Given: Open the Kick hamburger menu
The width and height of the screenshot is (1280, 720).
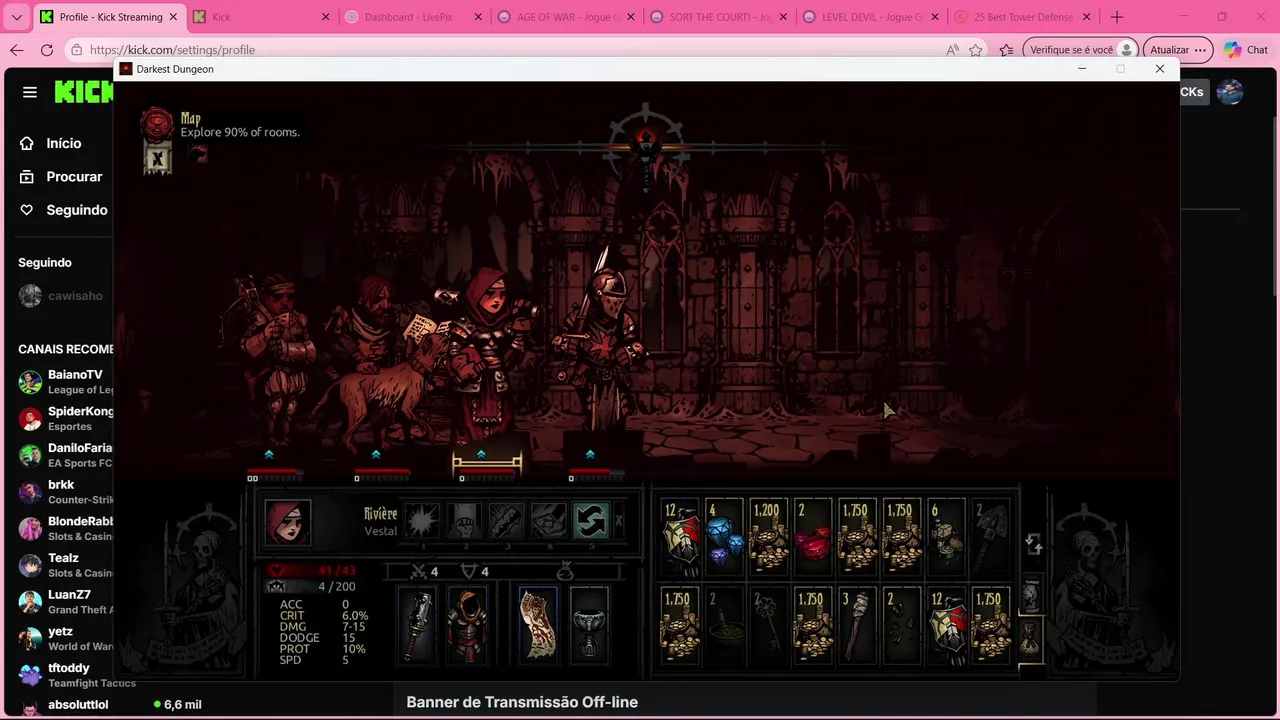Looking at the screenshot, I should tap(30, 92).
